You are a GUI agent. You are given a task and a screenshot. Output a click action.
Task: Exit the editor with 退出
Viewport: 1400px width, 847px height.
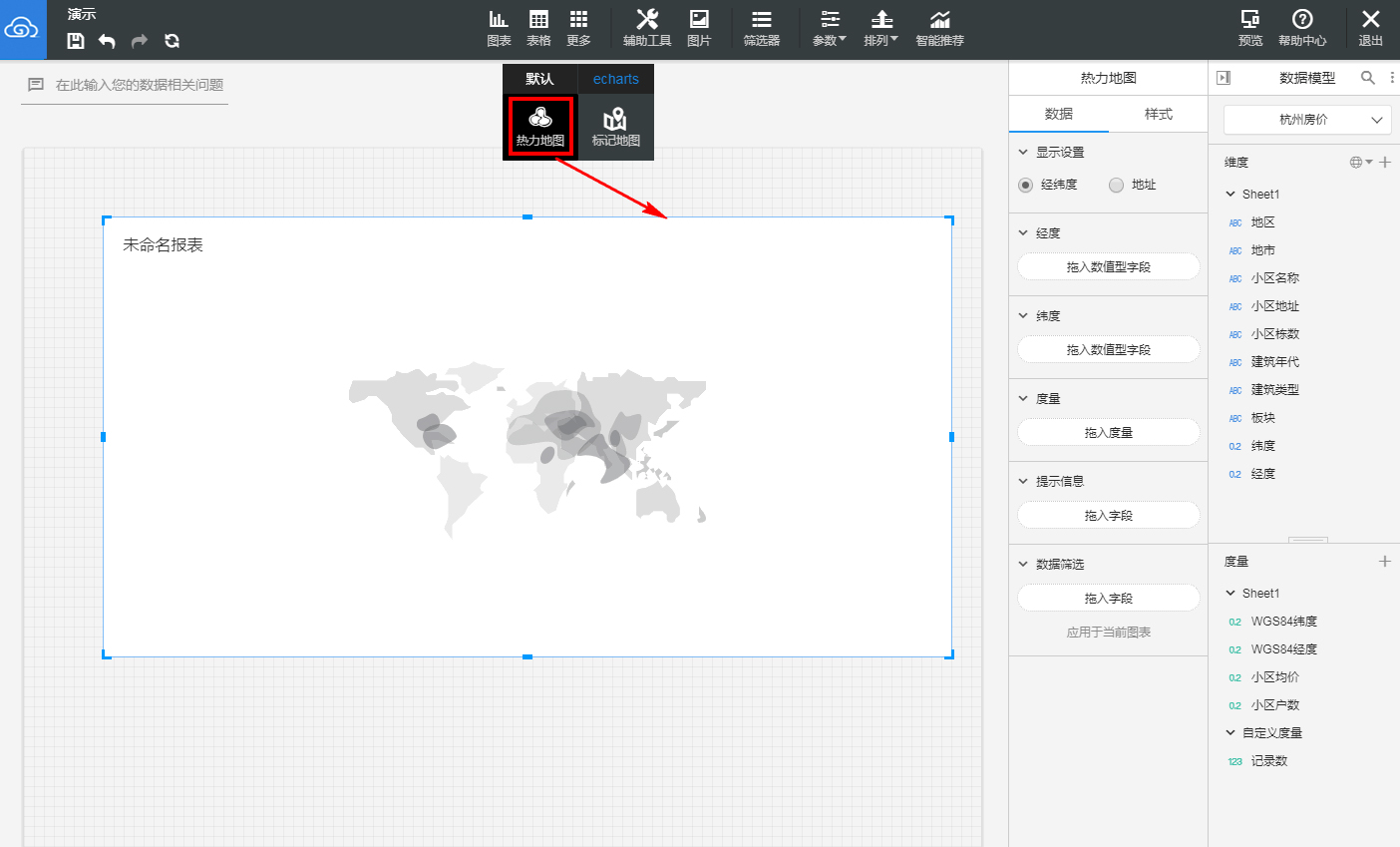[1371, 28]
